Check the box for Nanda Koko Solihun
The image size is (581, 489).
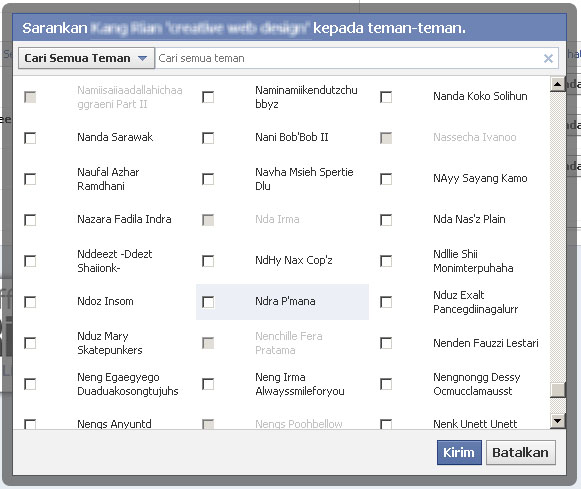point(386,97)
